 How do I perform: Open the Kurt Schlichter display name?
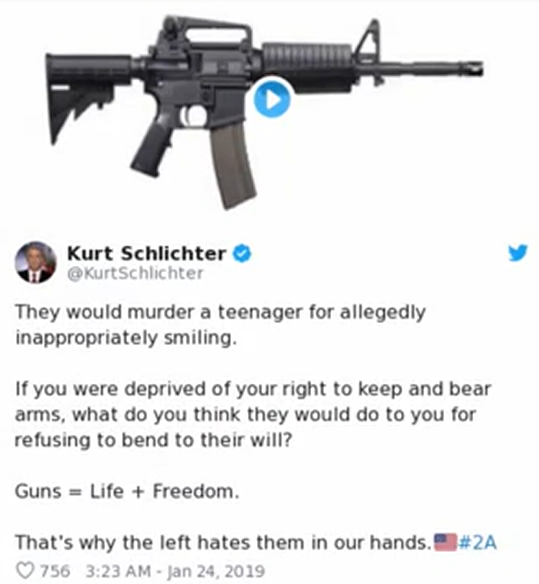click(146, 253)
